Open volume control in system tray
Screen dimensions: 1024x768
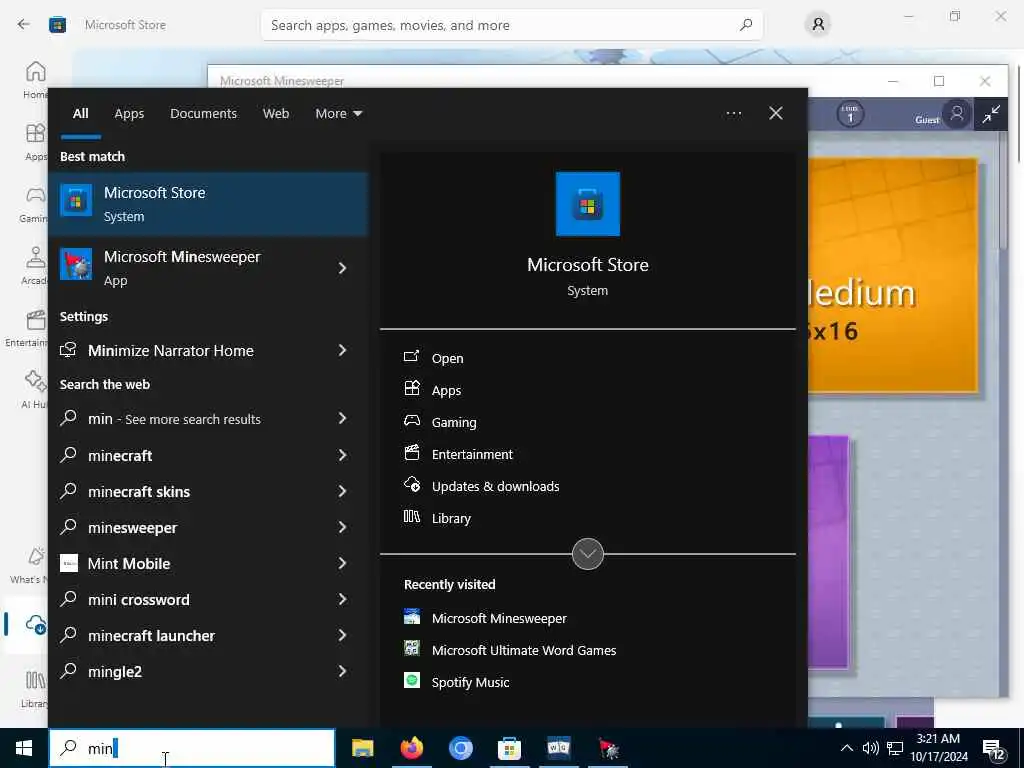click(871, 748)
